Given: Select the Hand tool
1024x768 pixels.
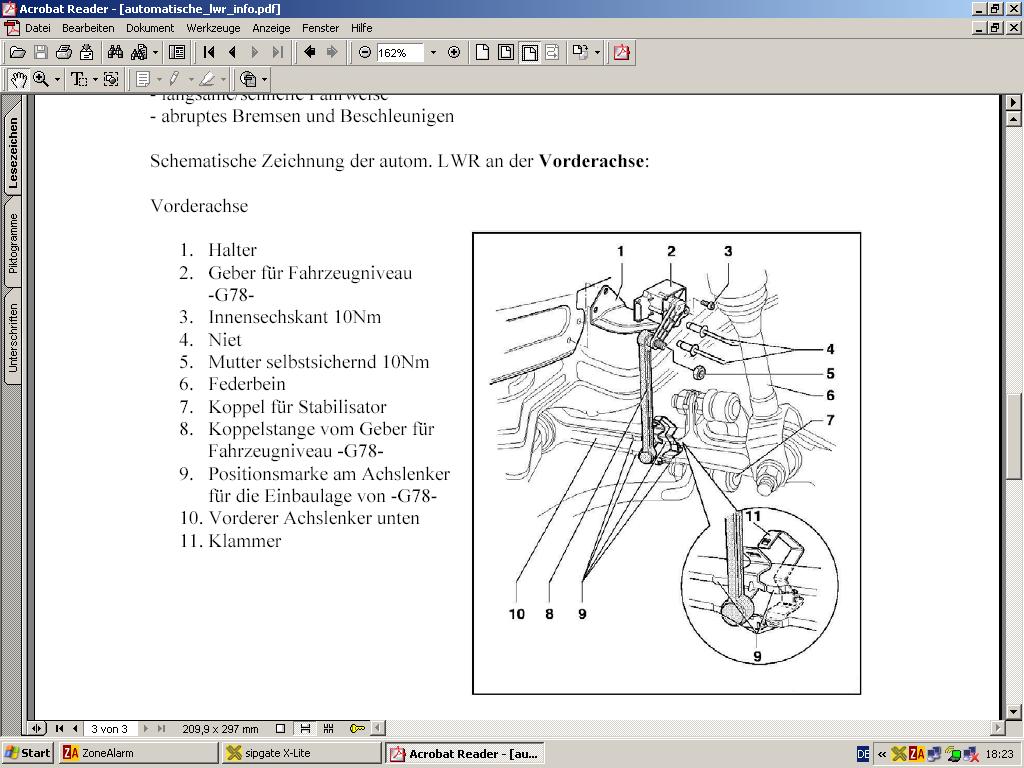Looking at the screenshot, I should [18, 79].
